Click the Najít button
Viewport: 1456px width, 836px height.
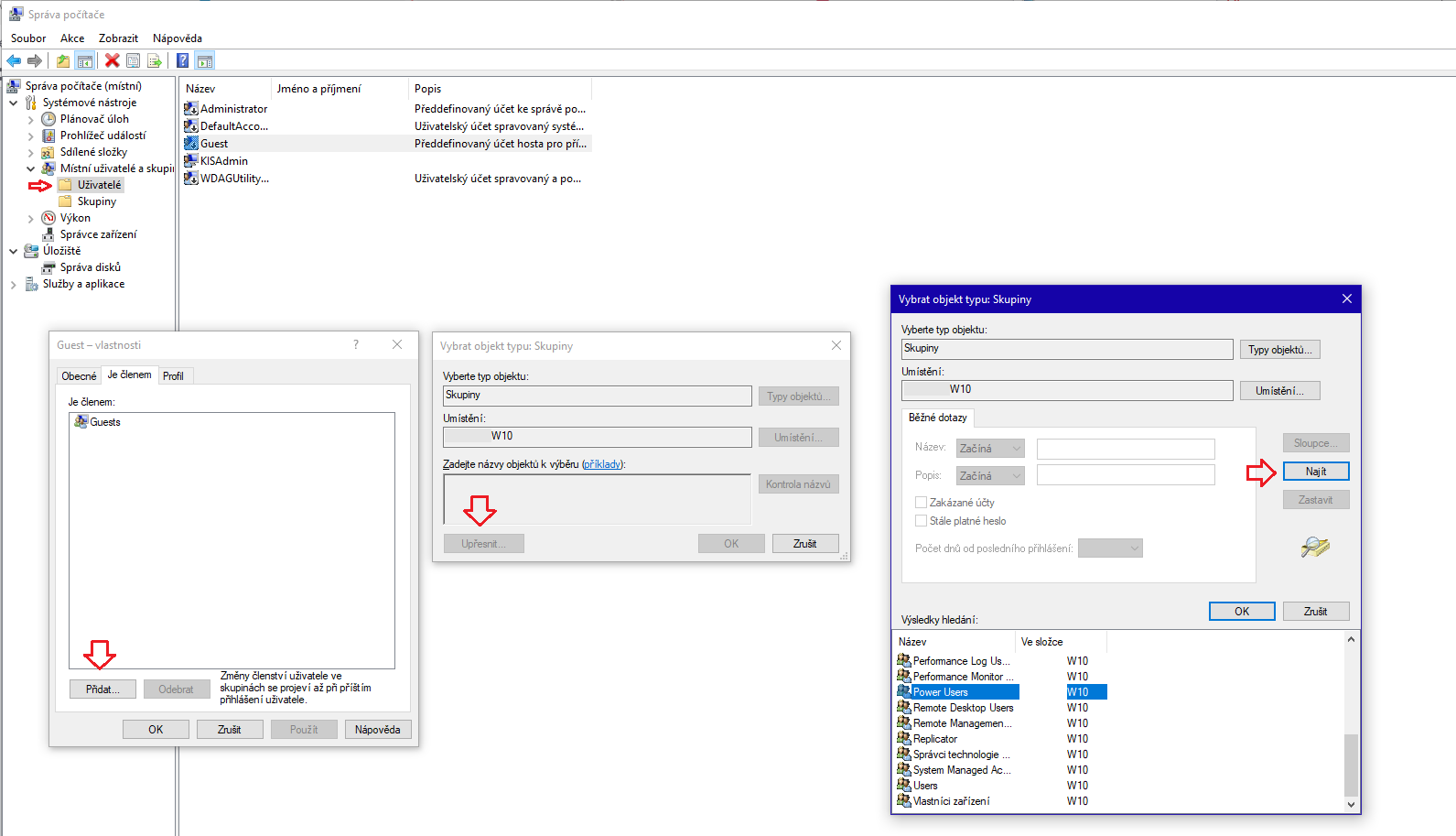(1315, 472)
